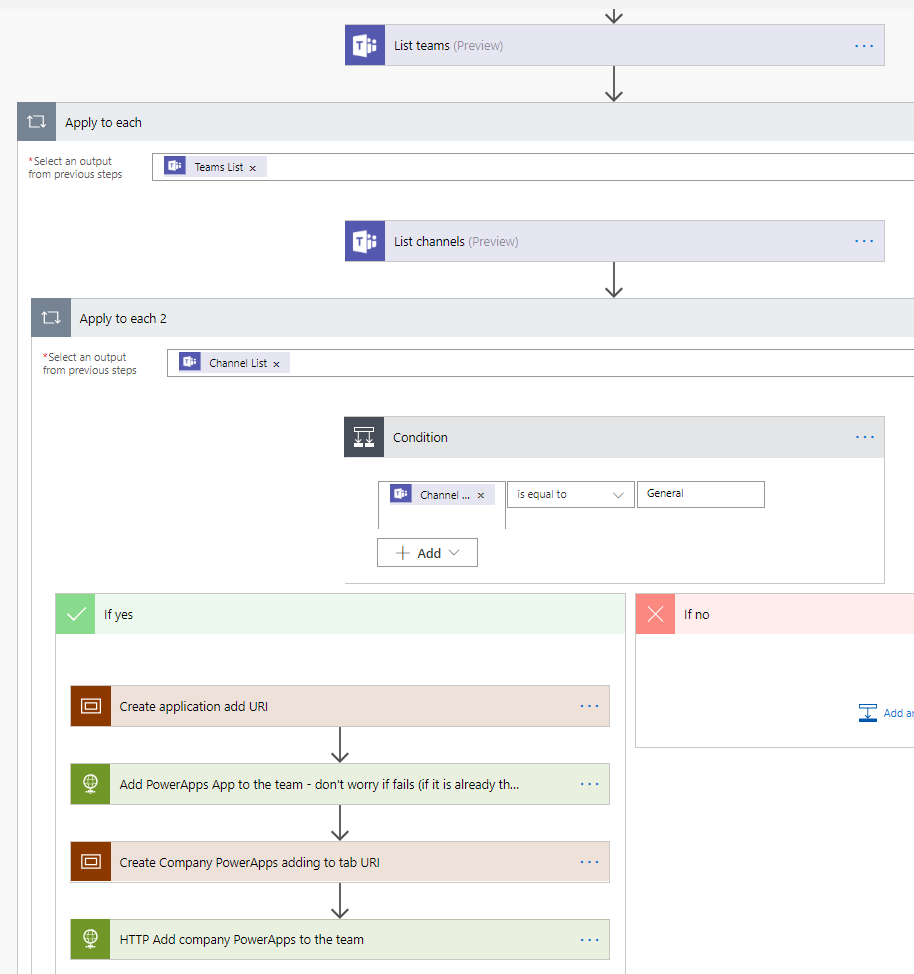Click the loop icon on Apply to each
Screen dimensions: 914x974
point(37,122)
